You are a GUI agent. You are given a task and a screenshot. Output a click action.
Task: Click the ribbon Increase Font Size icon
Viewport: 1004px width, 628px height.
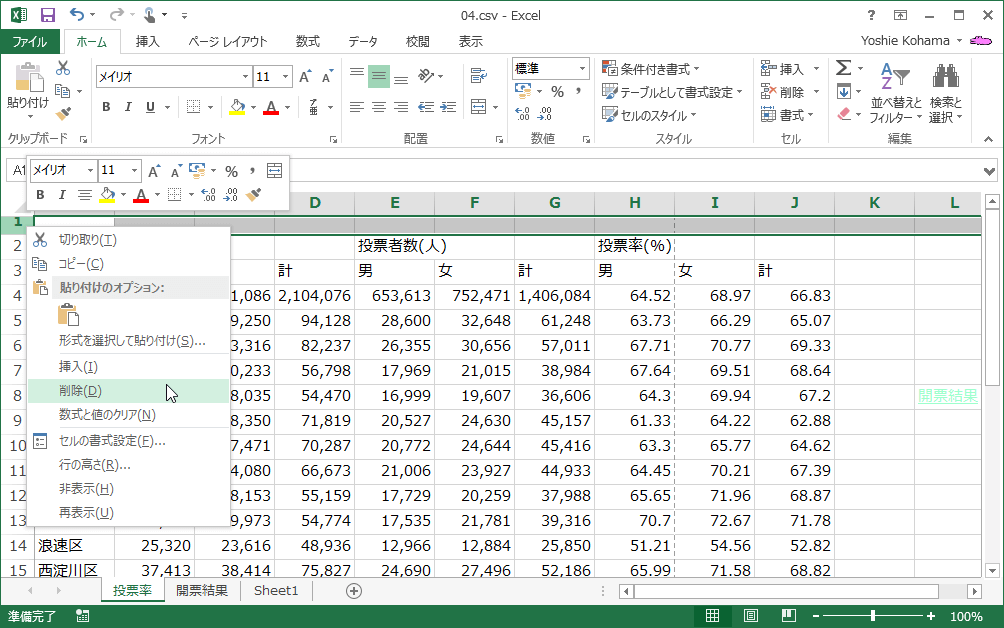305,77
